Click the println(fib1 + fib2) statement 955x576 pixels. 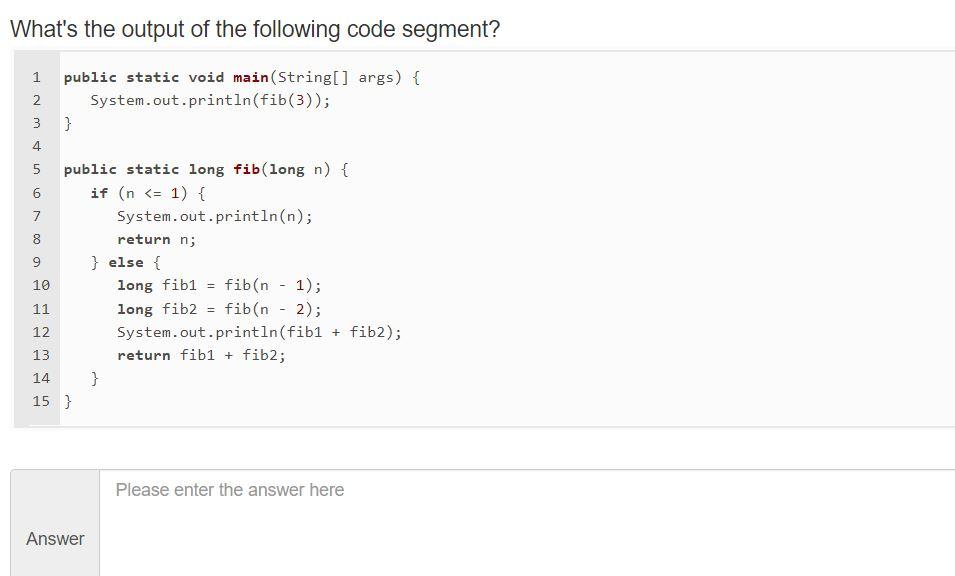pyautogui.click(x=260, y=332)
